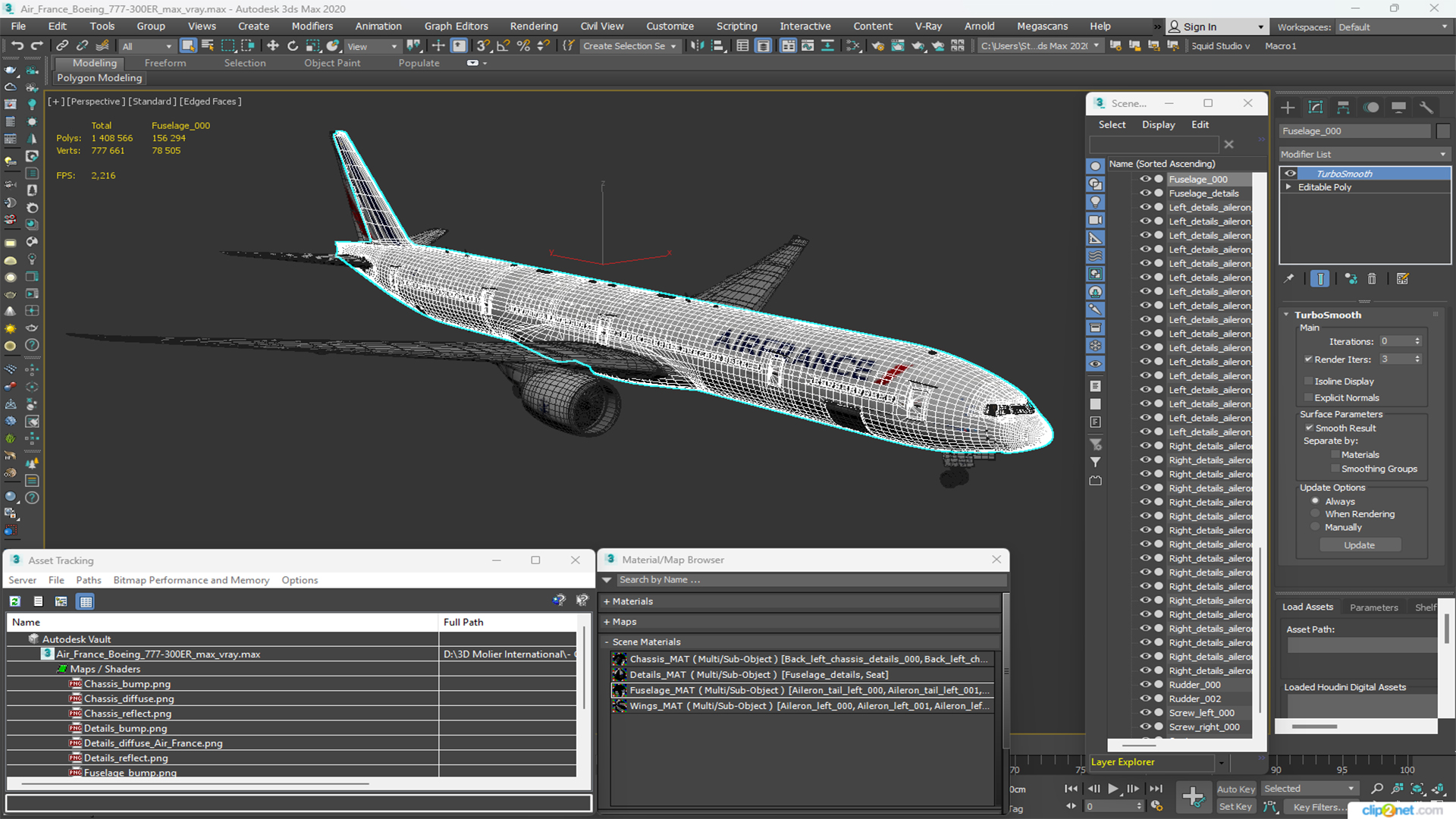The image size is (1456, 819).
Task: Toggle the Smooth Result checkbox
Action: (x=1309, y=428)
